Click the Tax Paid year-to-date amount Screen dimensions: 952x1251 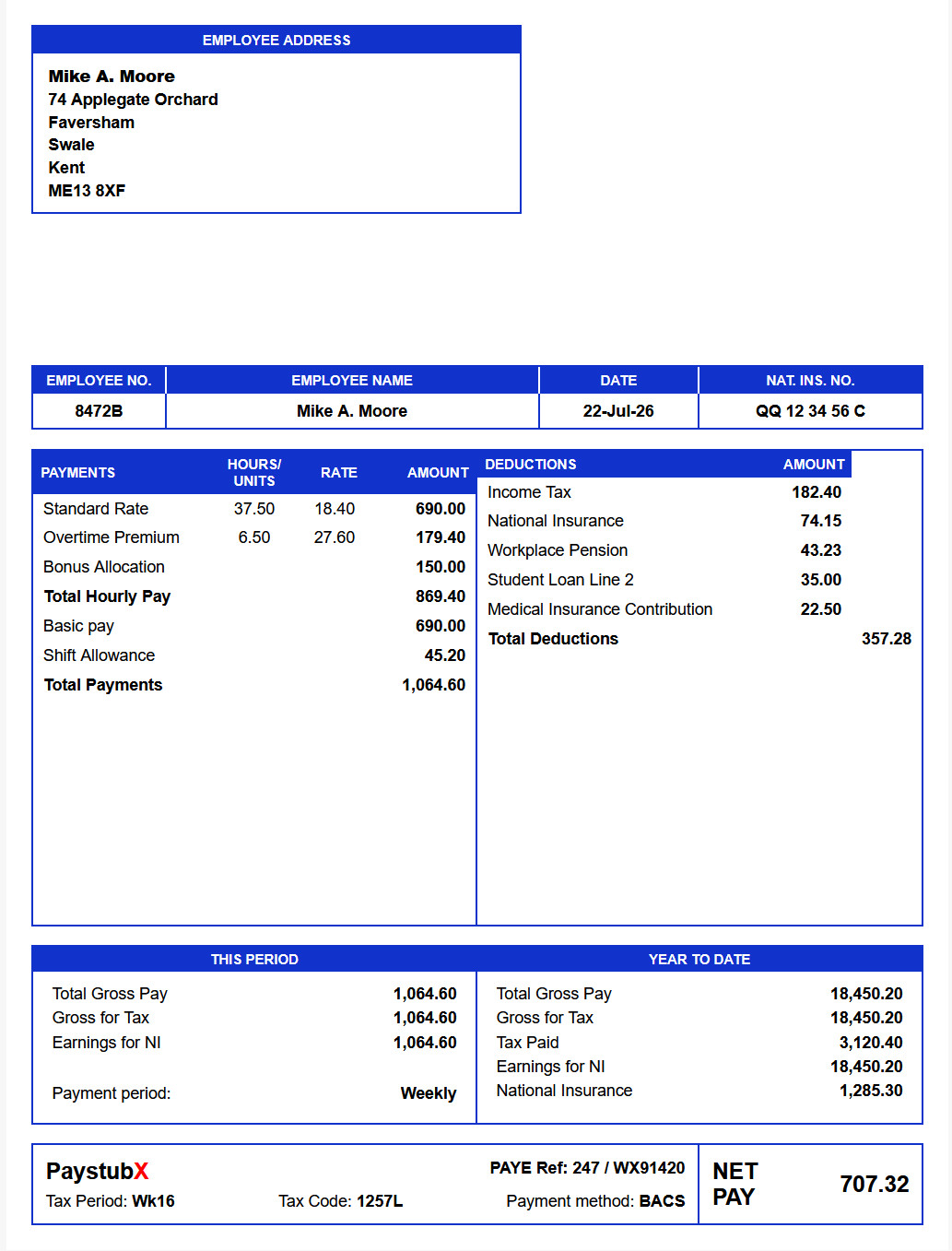pos(871,1043)
